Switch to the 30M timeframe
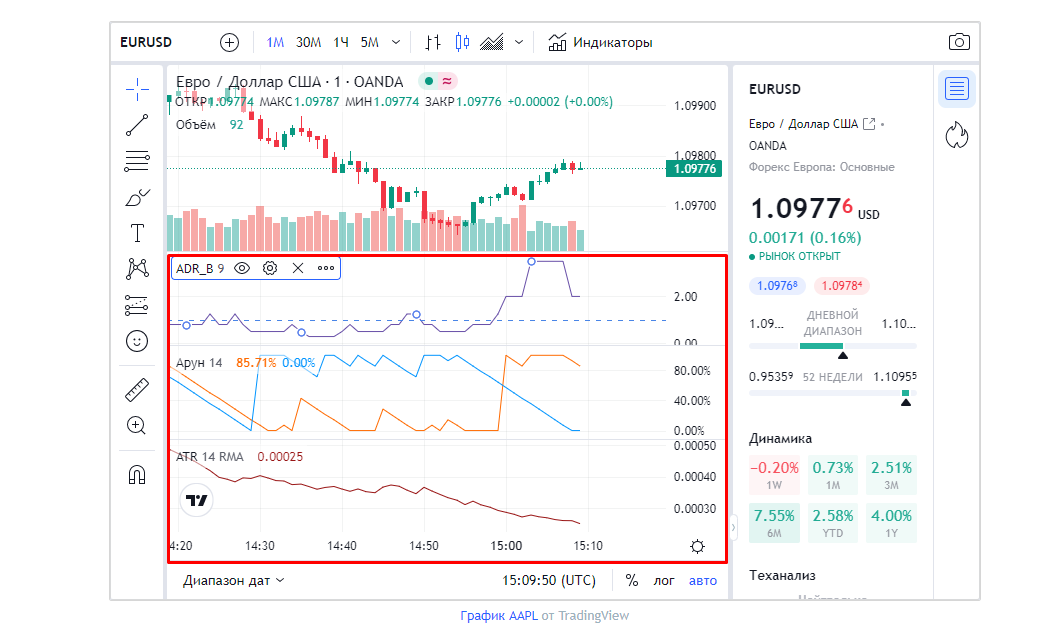The image size is (1045, 625). pyautogui.click(x=308, y=42)
